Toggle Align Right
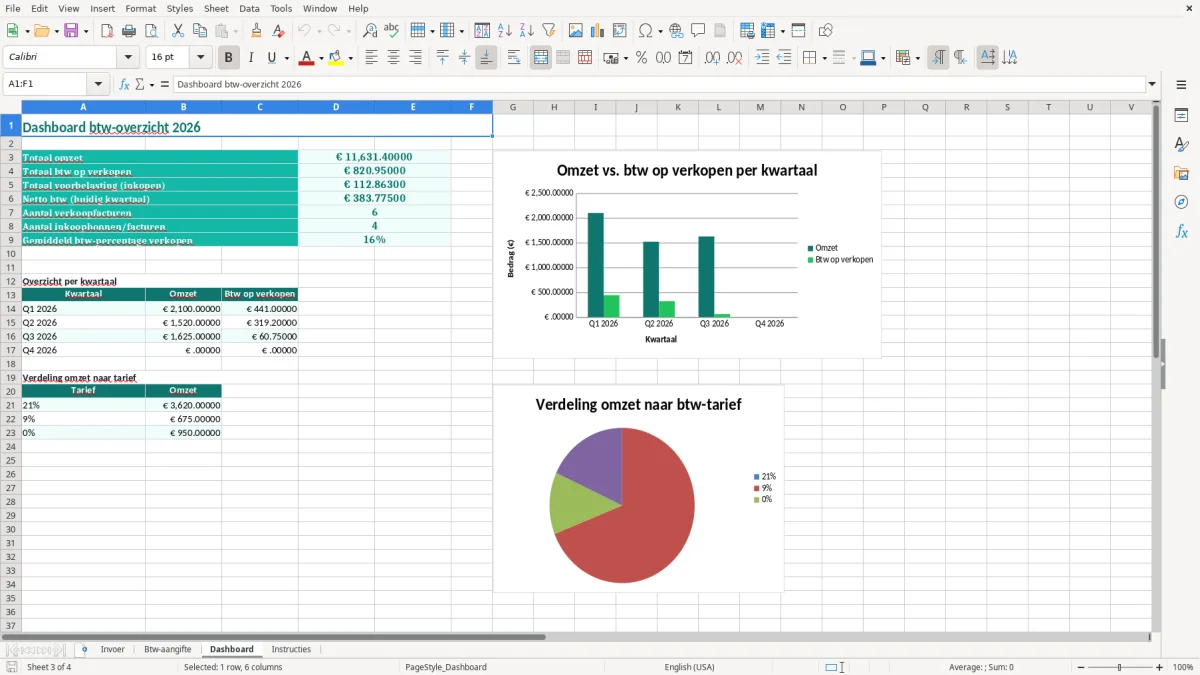This screenshot has height=675, width=1200. 415,58
